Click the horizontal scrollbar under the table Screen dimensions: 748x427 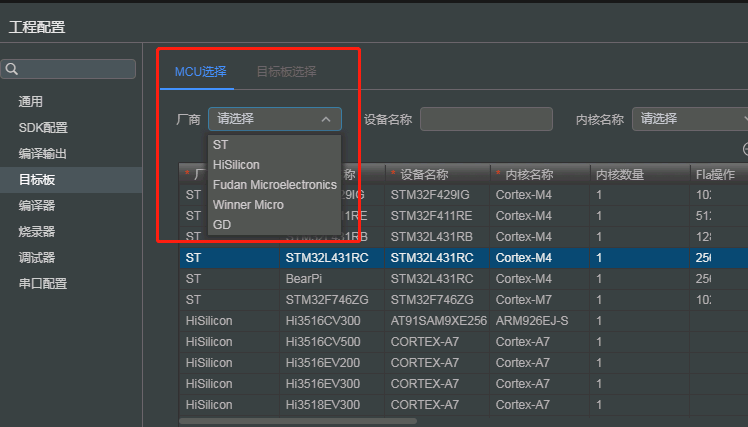[x=298, y=421]
